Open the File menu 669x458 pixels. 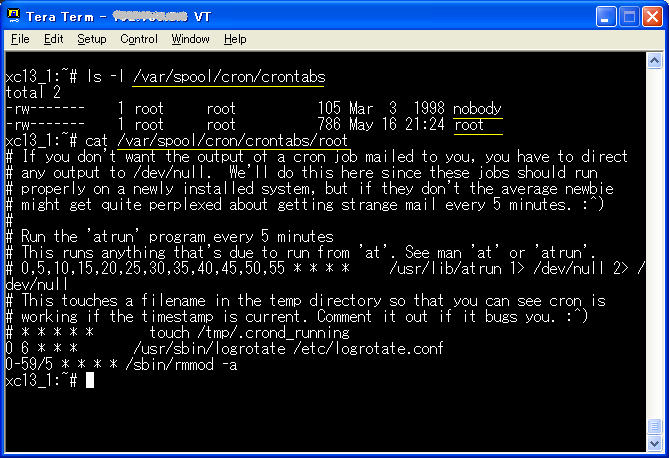coord(20,39)
